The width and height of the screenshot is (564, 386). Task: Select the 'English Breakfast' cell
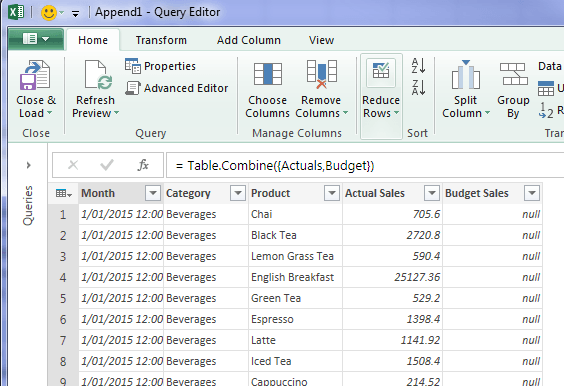point(295,277)
